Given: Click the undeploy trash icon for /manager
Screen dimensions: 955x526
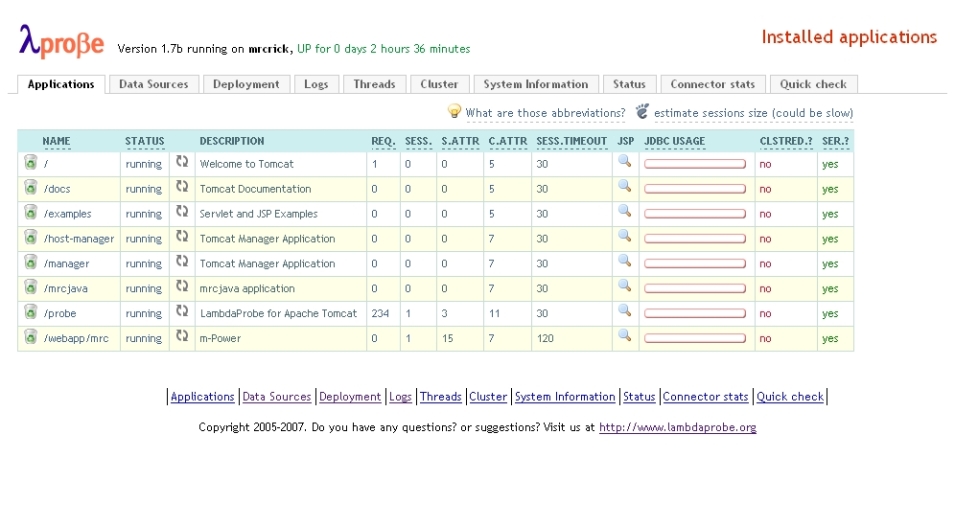Looking at the screenshot, I should coord(30,262).
